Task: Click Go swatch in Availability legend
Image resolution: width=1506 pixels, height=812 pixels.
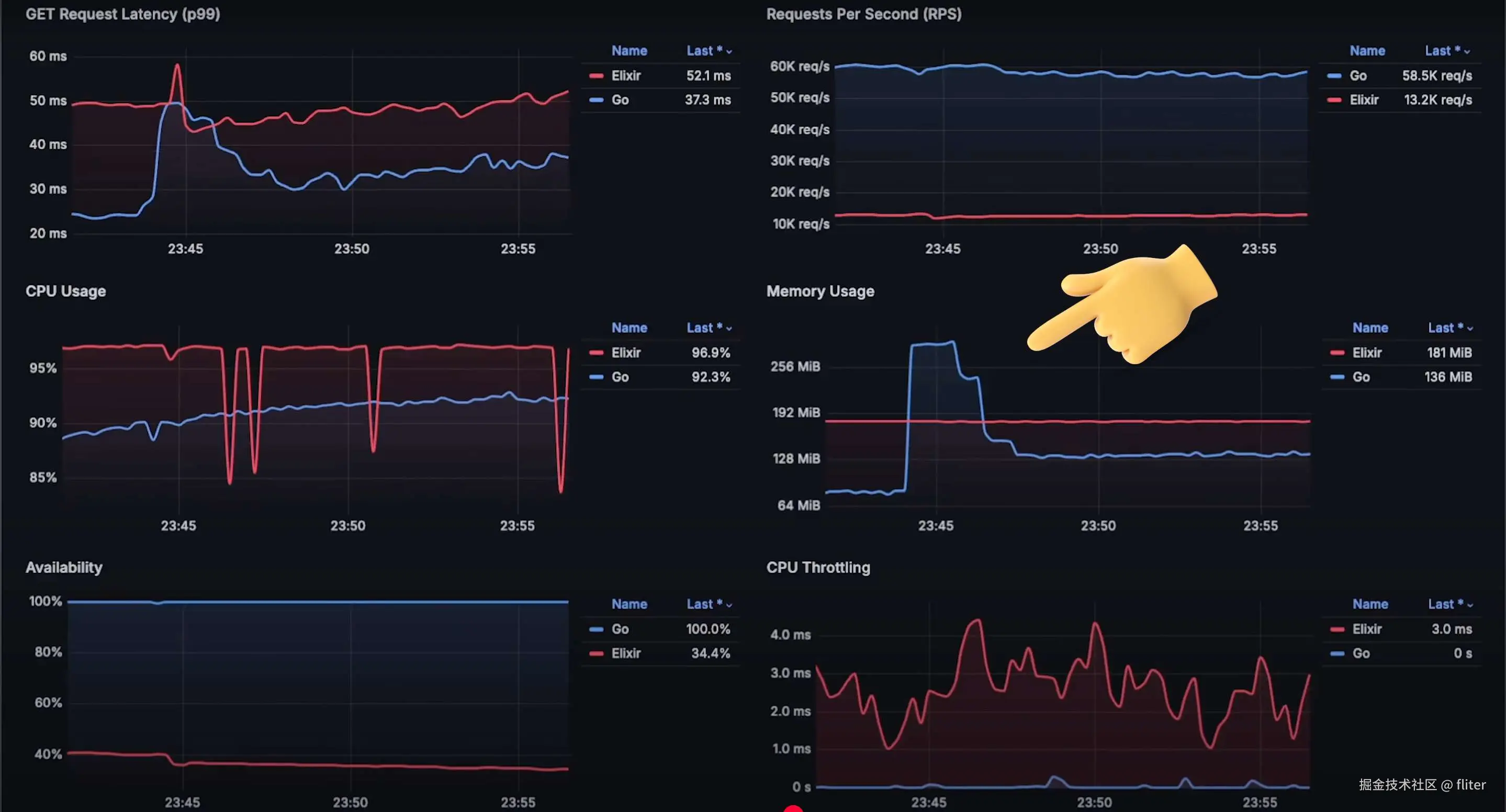Action: pos(595,629)
